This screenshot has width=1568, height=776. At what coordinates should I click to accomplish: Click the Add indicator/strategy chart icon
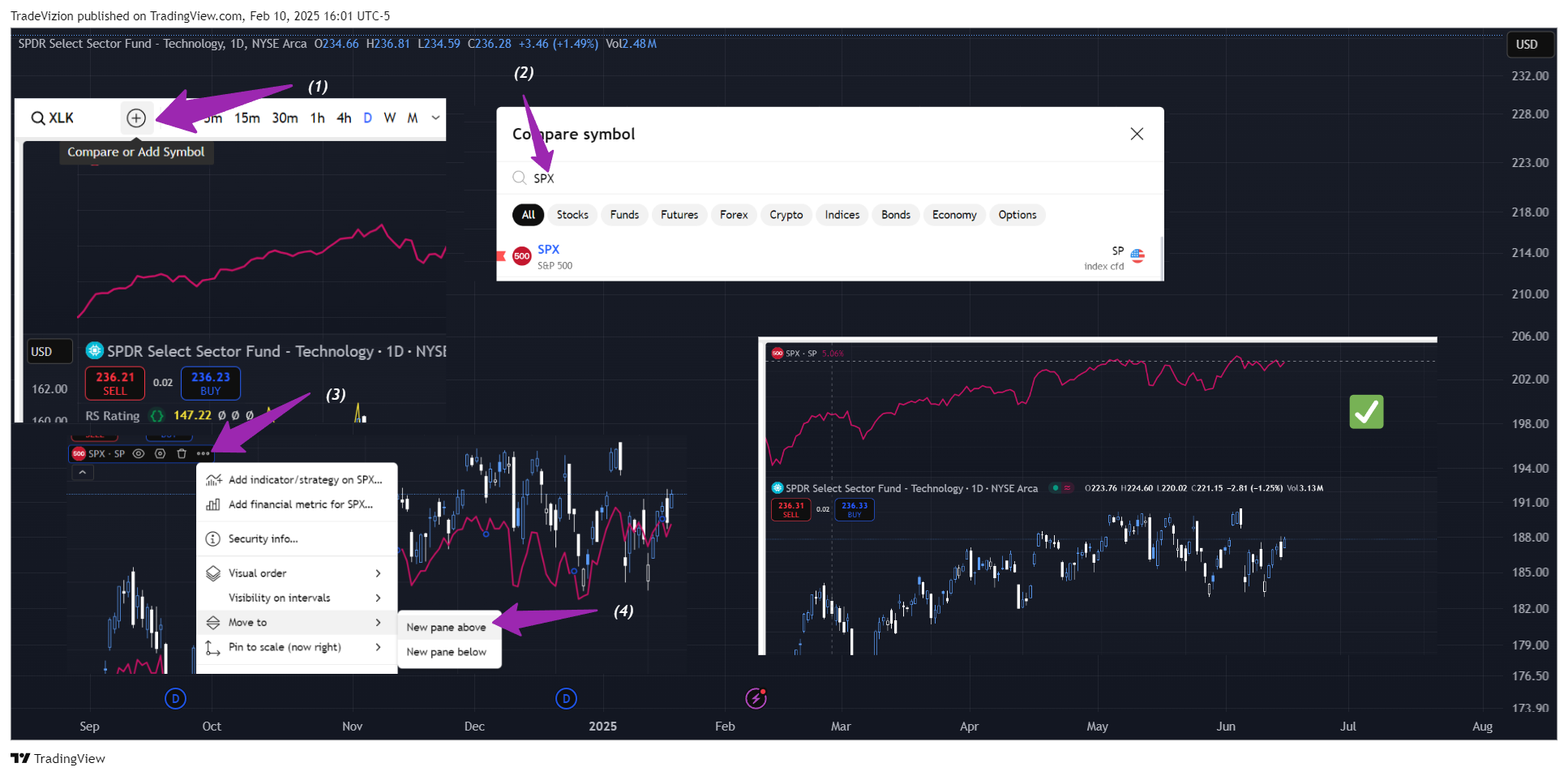coord(213,479)
